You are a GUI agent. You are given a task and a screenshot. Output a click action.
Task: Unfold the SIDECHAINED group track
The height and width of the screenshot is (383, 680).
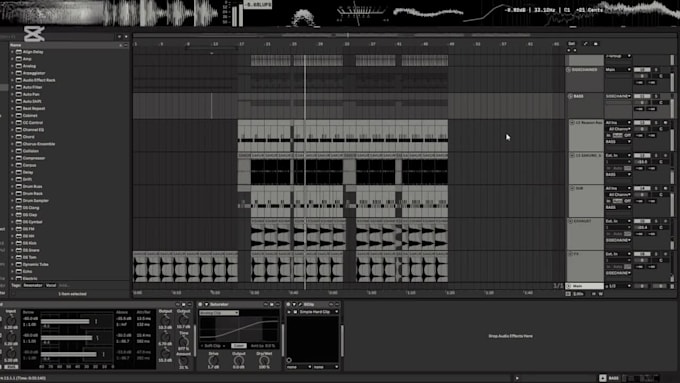coord(569,70)
